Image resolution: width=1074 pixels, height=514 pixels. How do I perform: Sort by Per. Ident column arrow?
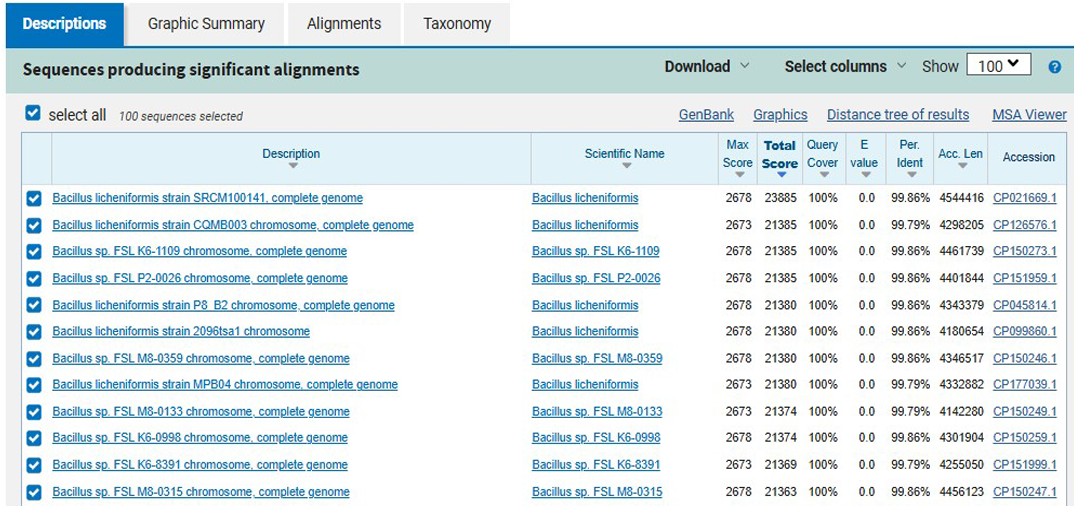[909, 176]
